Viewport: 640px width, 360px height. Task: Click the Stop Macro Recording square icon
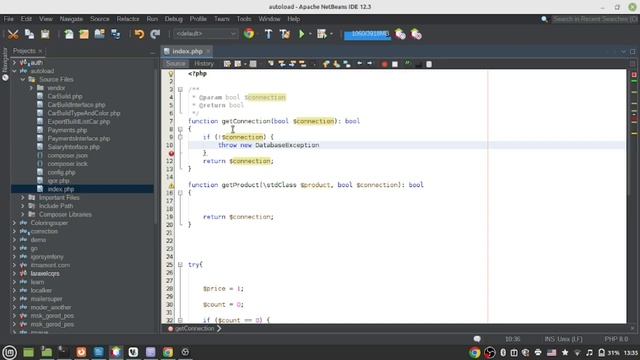pos(395,64)
